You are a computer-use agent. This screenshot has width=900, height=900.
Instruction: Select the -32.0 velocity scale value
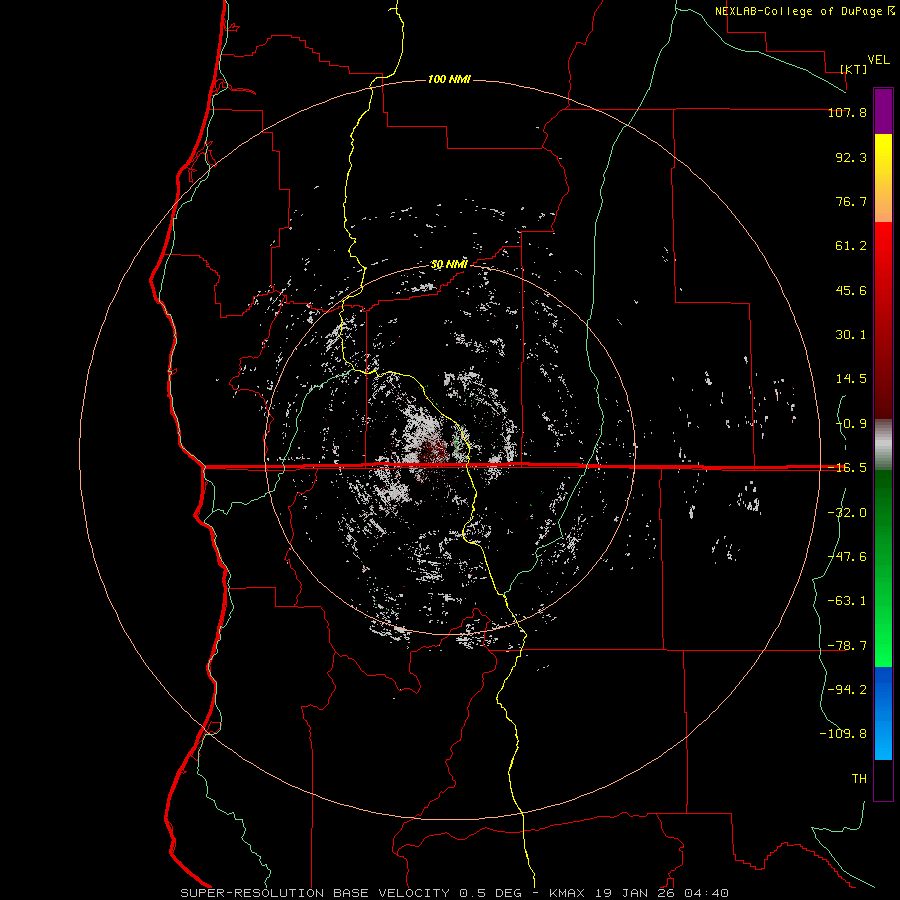[x=847, y=513]
